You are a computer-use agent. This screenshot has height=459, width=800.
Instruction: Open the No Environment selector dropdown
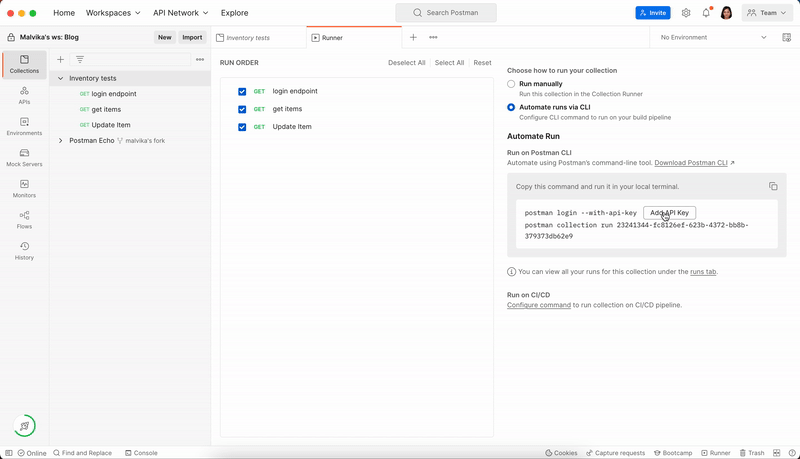[713, 37]
